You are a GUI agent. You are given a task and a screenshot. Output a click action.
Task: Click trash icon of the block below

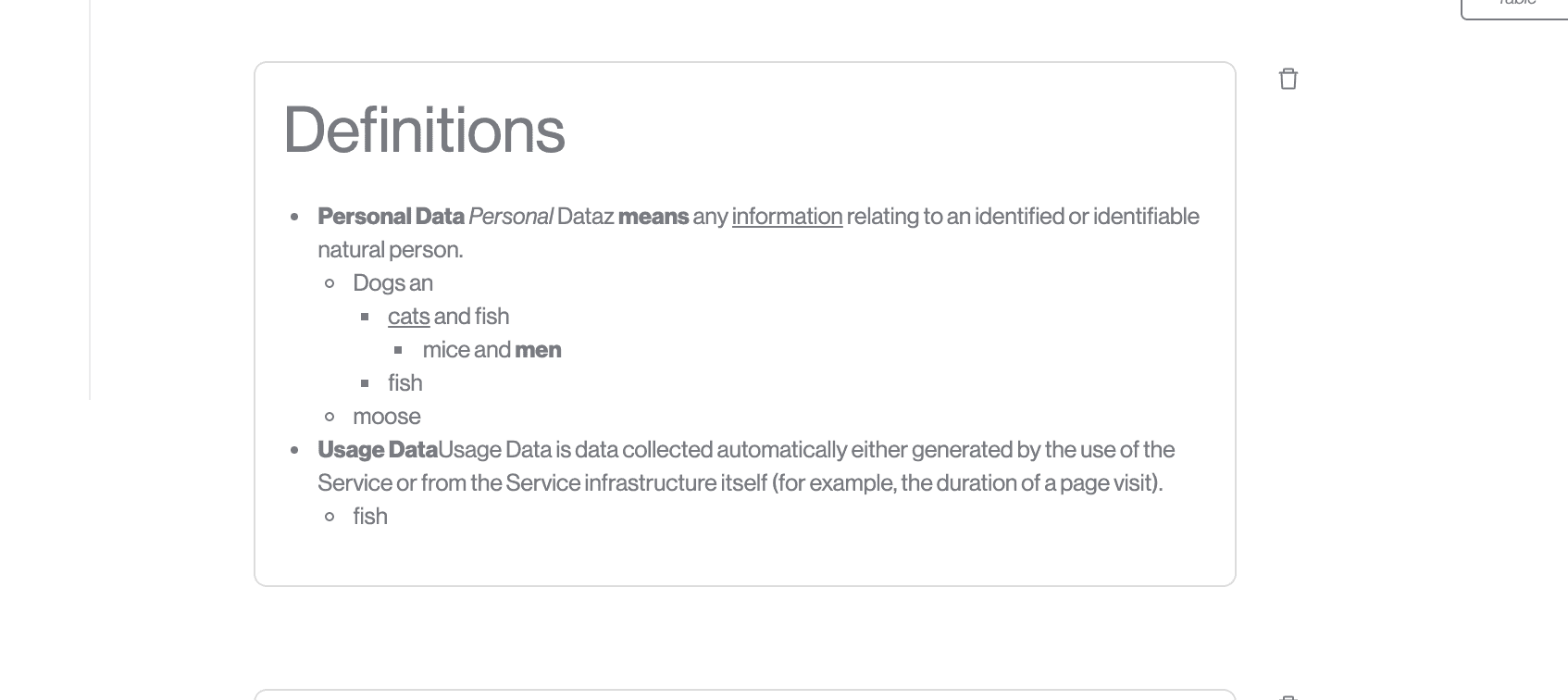1288,696
